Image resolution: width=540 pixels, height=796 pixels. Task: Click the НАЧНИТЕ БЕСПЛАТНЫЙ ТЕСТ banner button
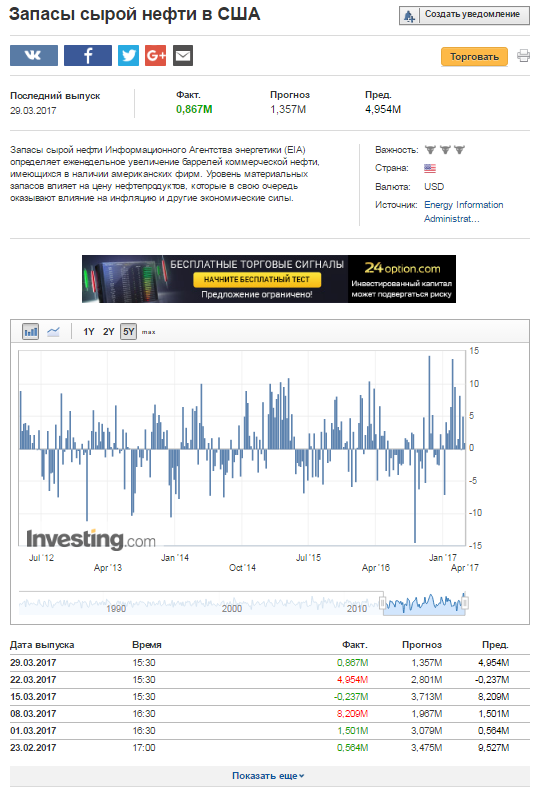coord(257,279)
